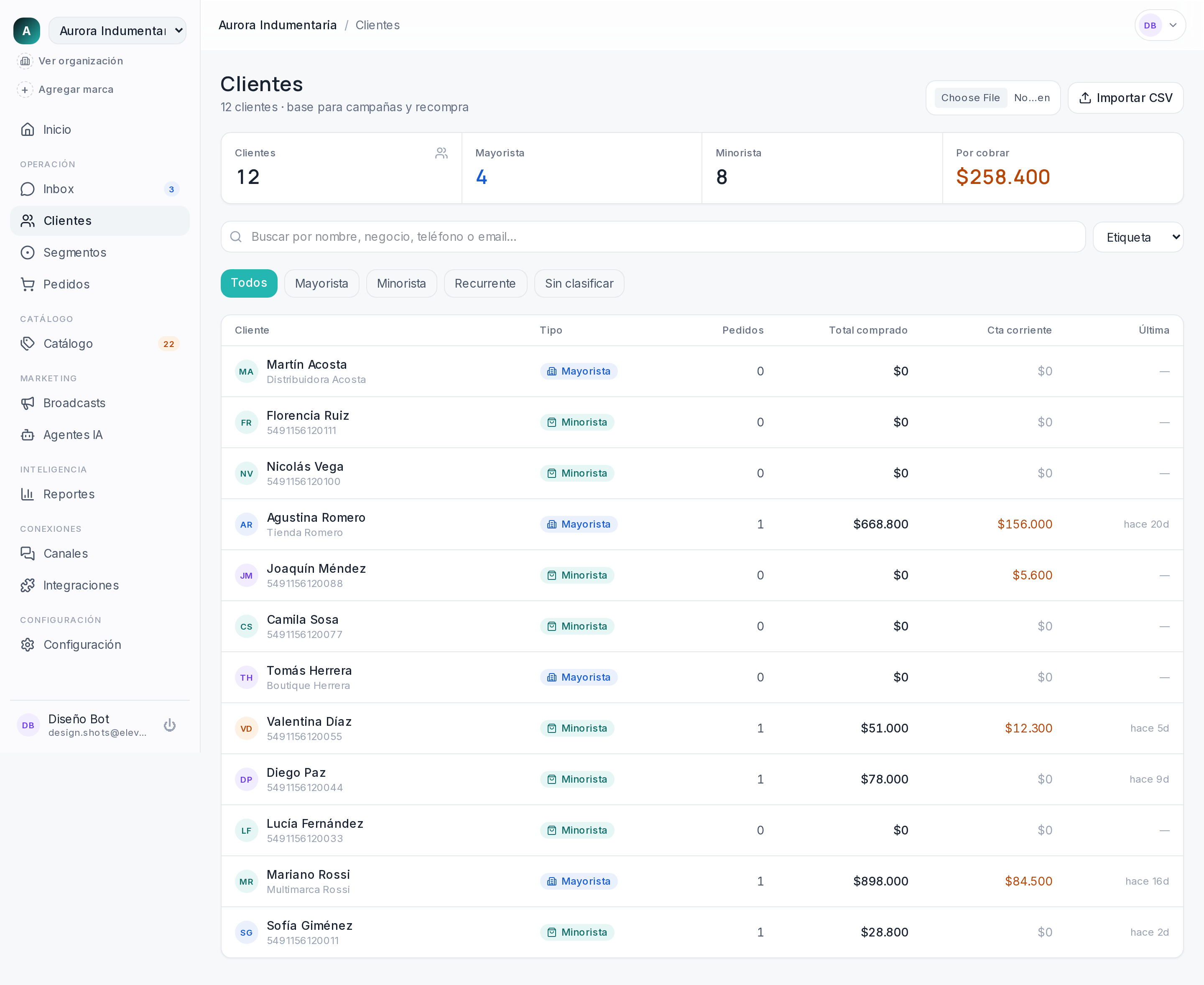
Task: Click the Catálogo tag icon
Action: coord(27,344)
